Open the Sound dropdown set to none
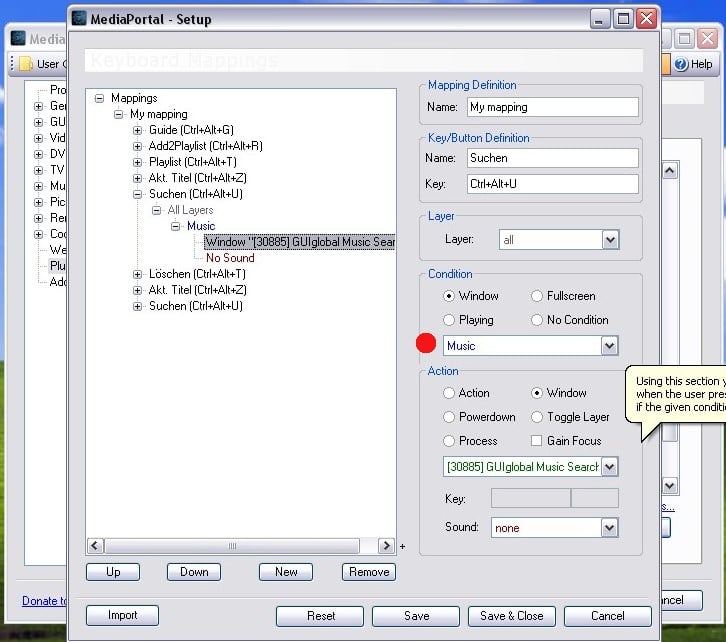The height and width of the screenshot is (642, 726). point(610,528)
